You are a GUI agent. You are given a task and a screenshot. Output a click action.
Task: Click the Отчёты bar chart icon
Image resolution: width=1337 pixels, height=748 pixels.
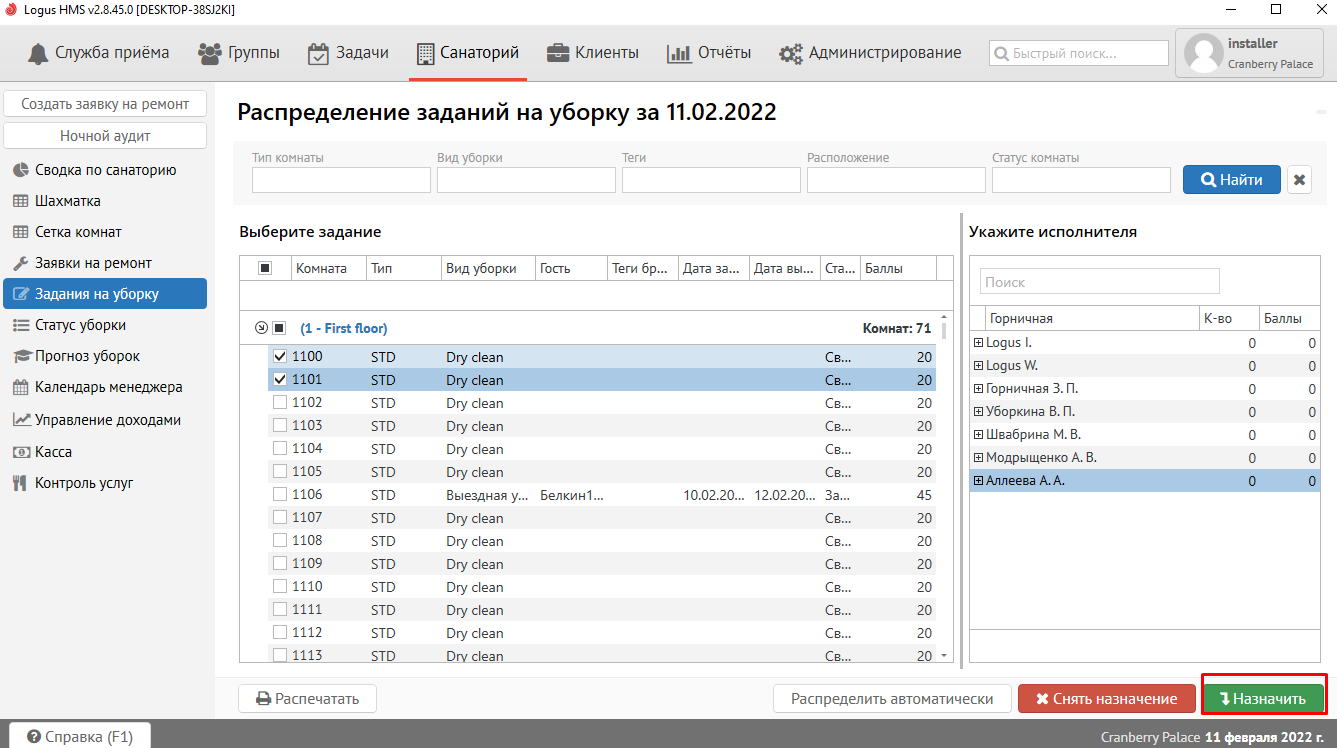[x=679, y=53]
